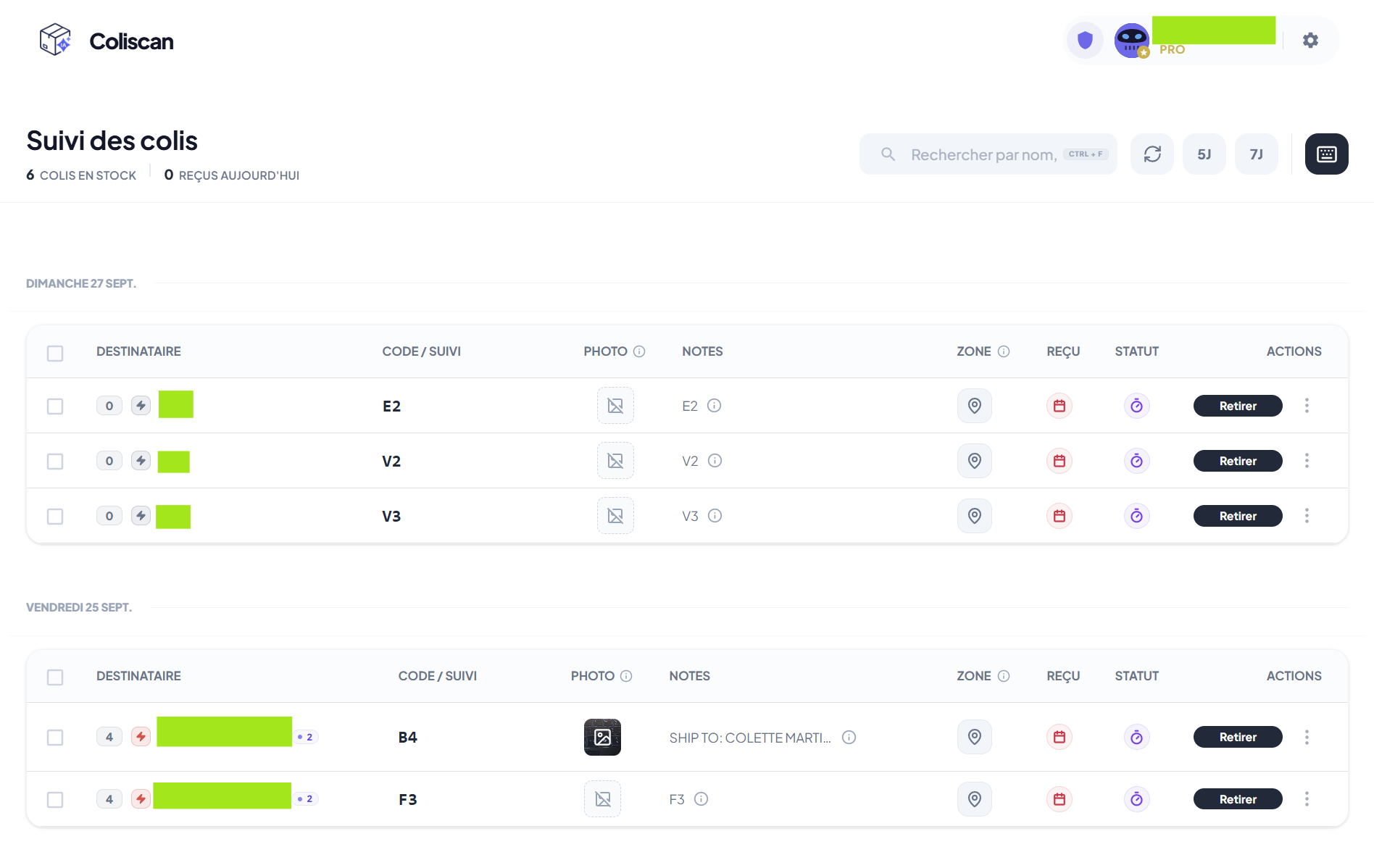Click the no-photo icon in E2 row
Image resolution: width=1374 pixels, height=868 pixels.
[615, 406]
